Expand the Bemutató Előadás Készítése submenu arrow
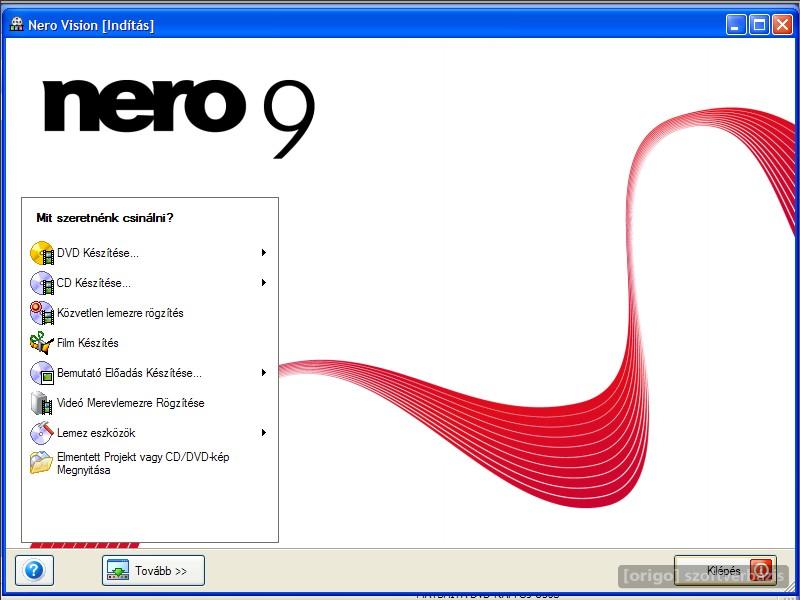Image resolution: width=800 pixels, height=600 pixels. (264, 372)
